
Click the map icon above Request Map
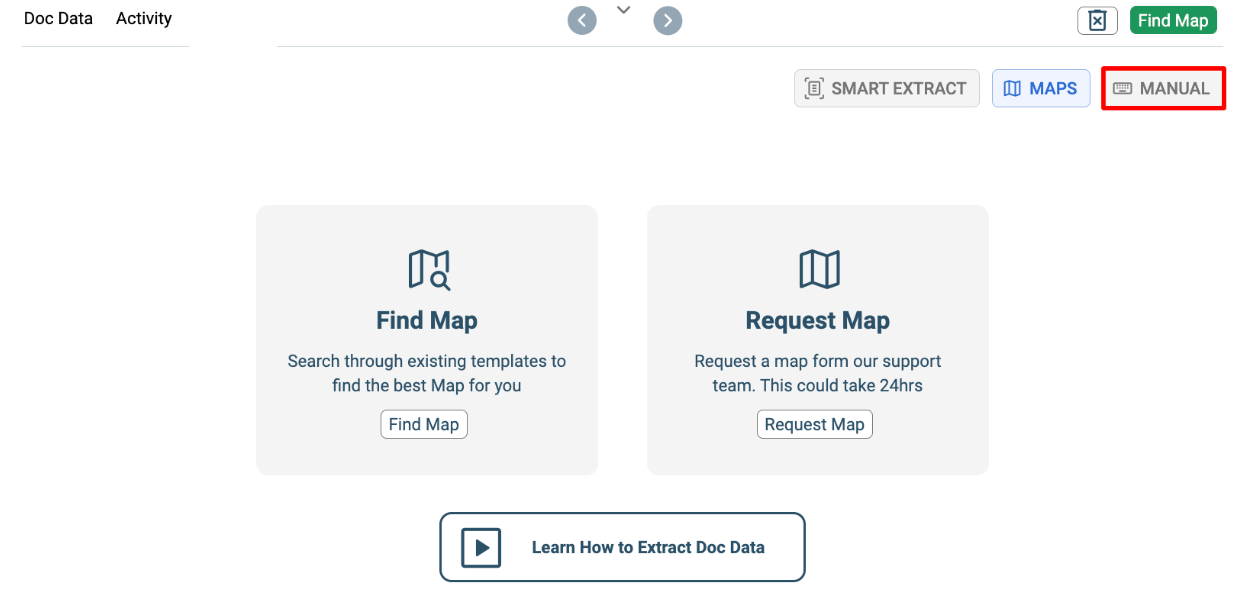tap(819, 269)
